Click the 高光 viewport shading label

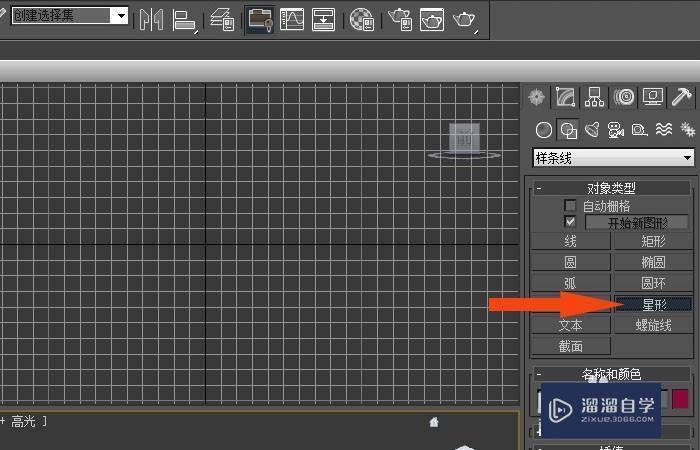23,421
